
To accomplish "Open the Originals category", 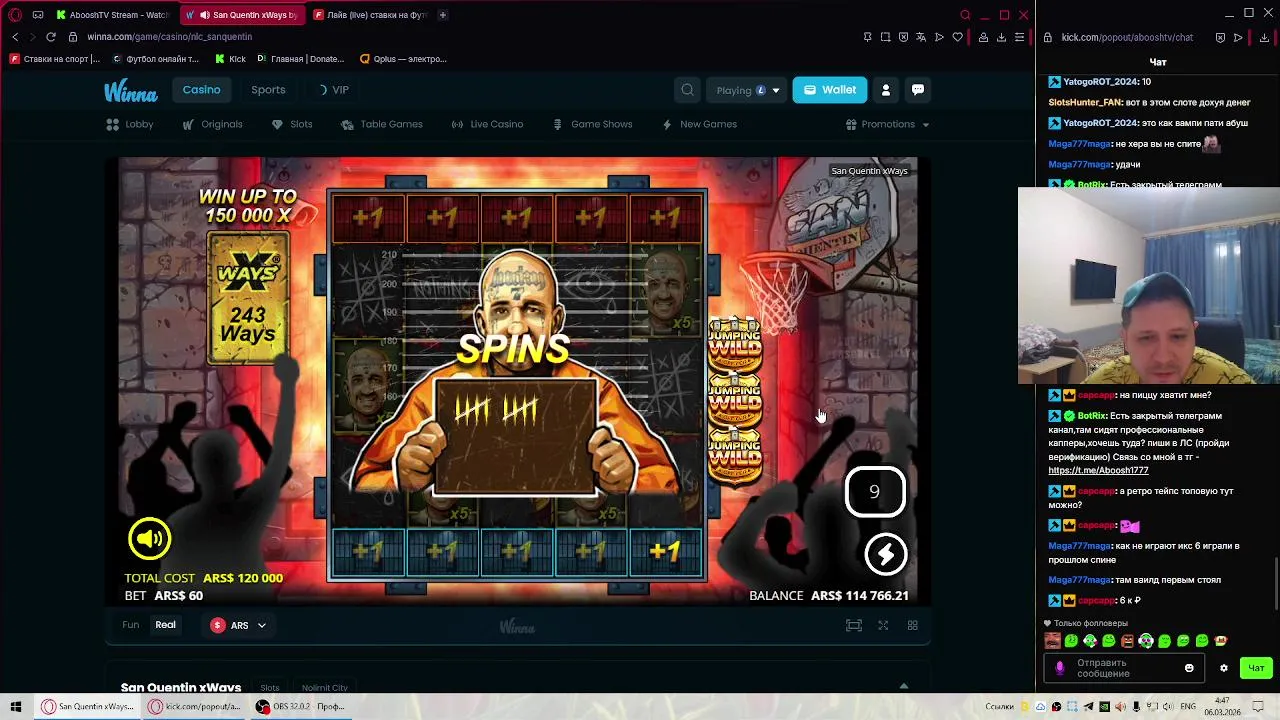I will 212,124.
